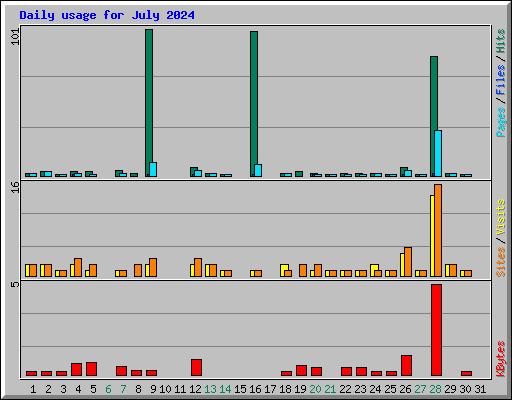Image resolution: width=512 pixels, height=400 pixels.
Task: Click day 1 on the x-axis
Action: [33, 389]
